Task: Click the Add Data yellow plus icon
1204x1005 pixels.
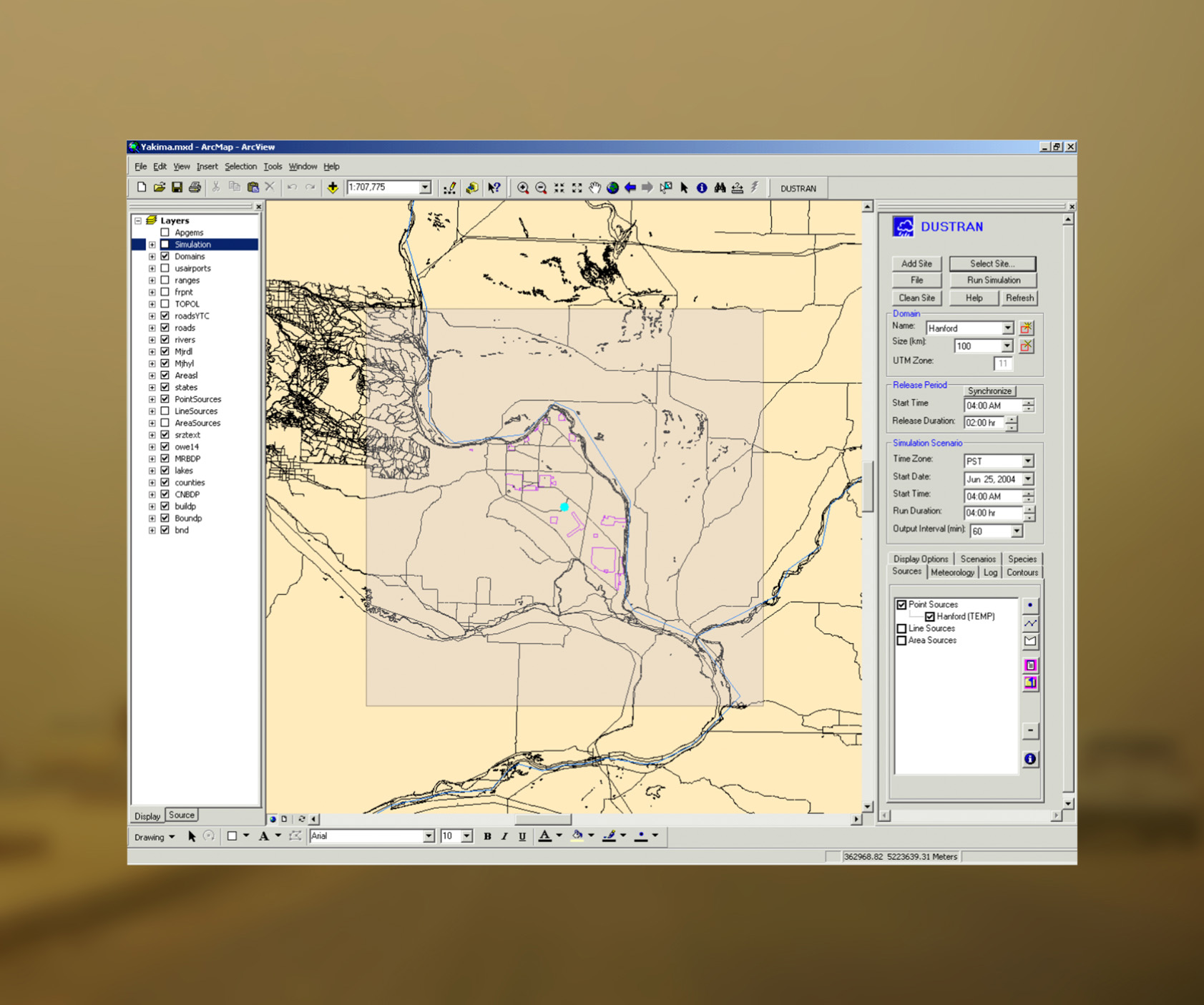Action: point(333,187)
